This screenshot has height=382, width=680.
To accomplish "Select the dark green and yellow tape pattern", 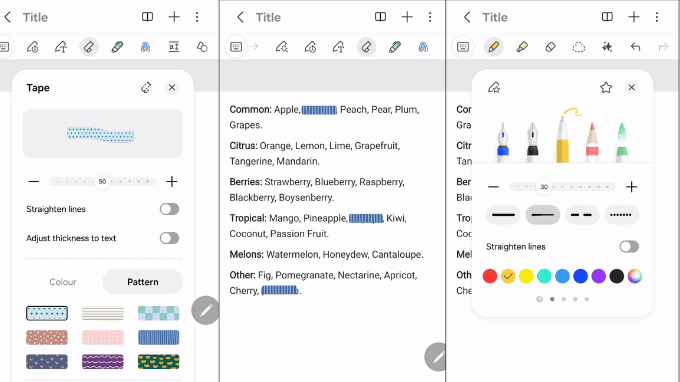I will click(158, 362).
